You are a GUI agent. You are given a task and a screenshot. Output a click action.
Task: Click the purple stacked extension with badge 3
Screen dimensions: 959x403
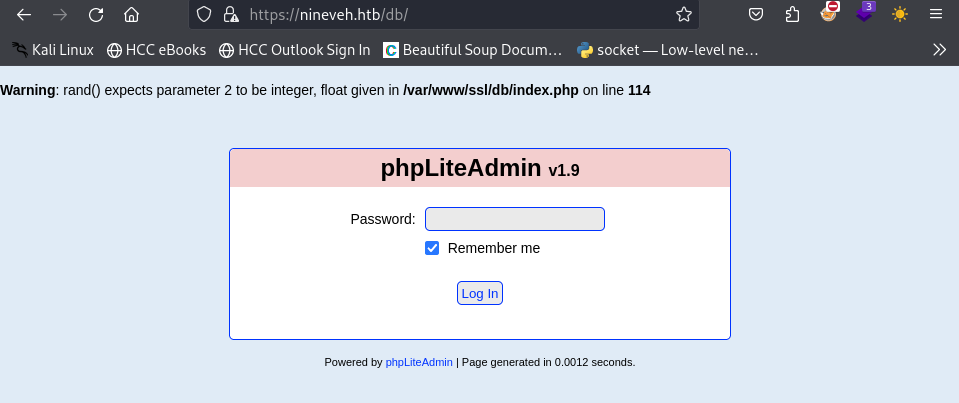[864, 14]
